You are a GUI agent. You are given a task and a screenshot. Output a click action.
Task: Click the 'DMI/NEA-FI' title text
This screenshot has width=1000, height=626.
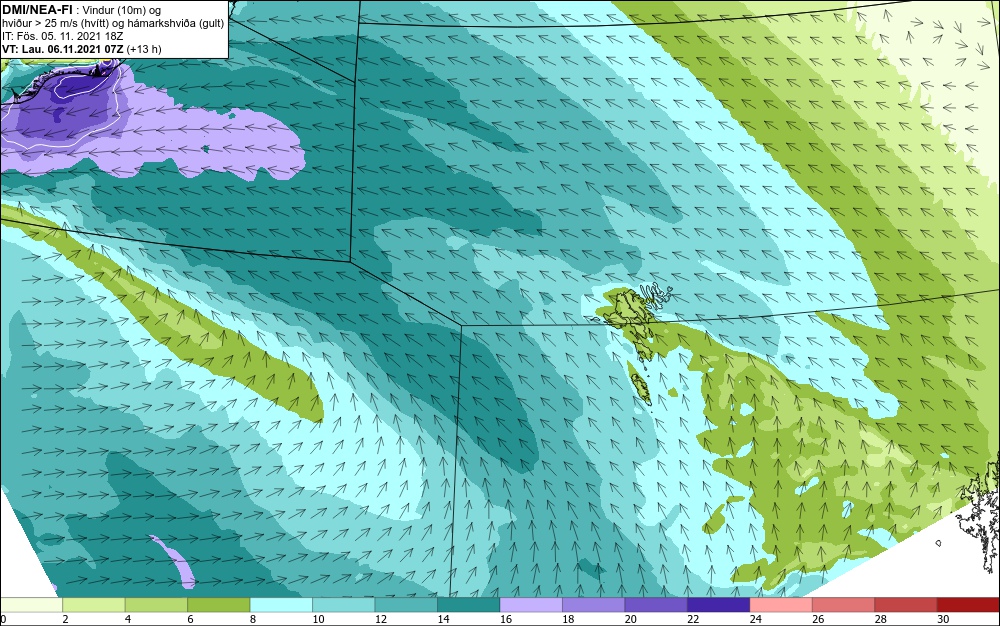(x=37, y=9)
